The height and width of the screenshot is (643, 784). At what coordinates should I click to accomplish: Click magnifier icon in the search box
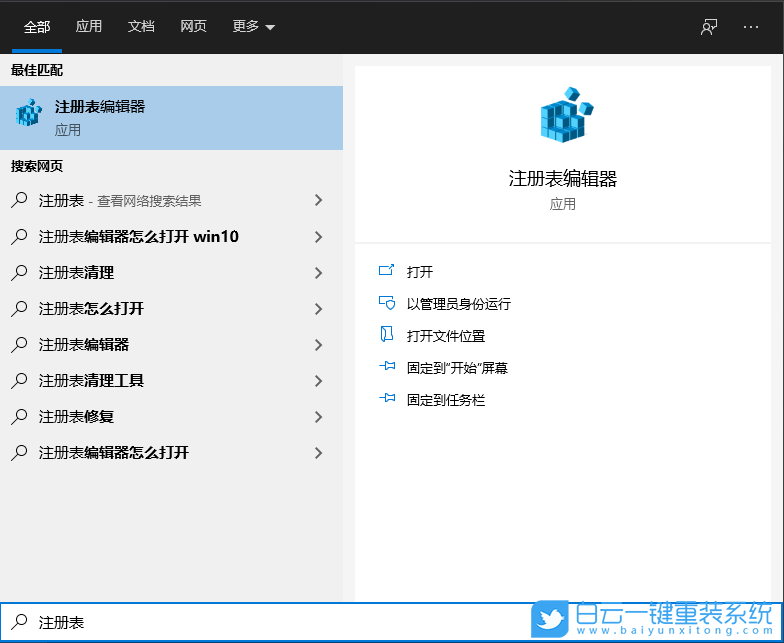click(19, 622)
